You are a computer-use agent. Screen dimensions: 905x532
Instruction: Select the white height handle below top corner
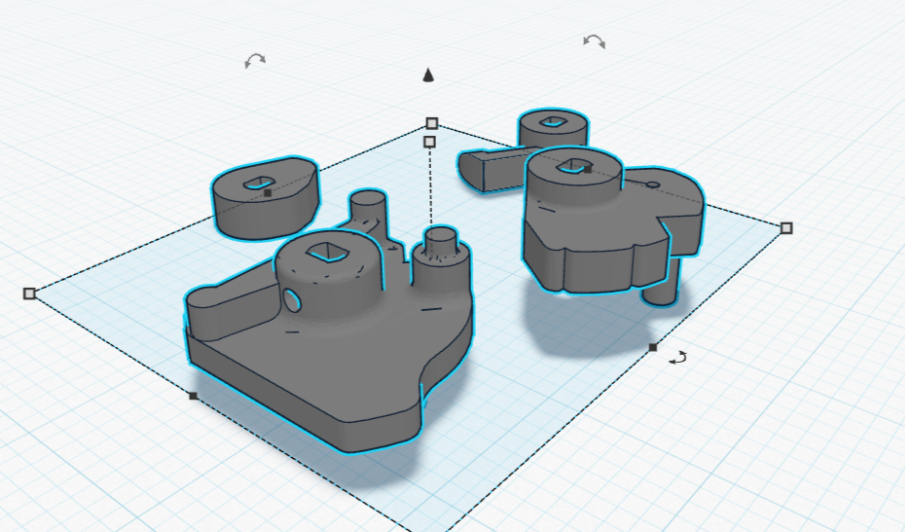[429, 141]
